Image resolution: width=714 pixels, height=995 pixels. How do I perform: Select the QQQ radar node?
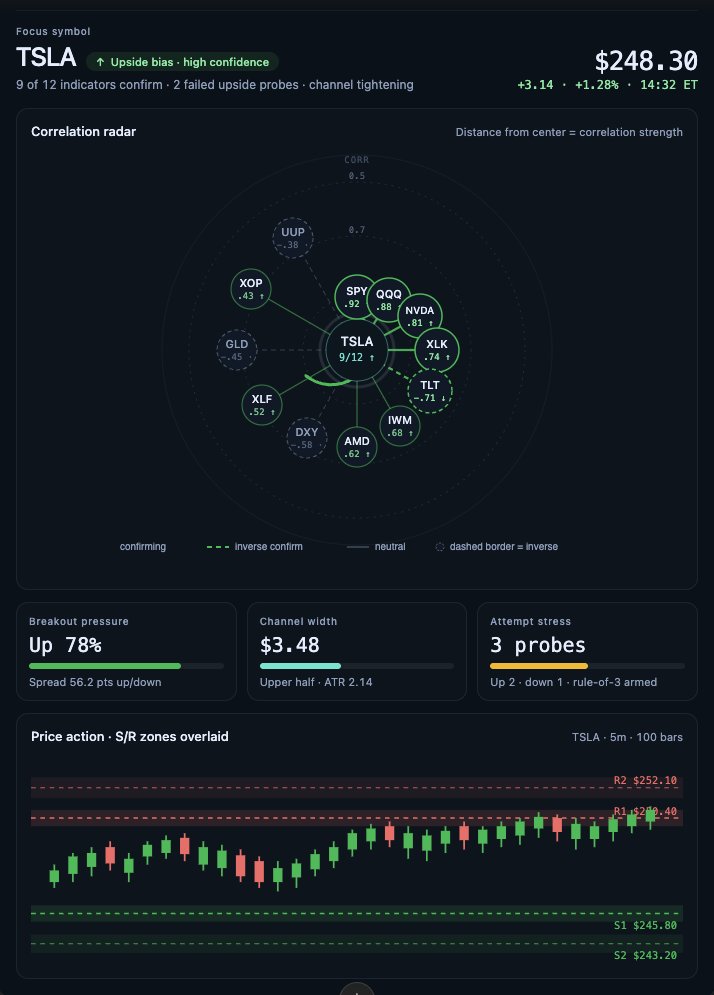(x=388, y=300)
